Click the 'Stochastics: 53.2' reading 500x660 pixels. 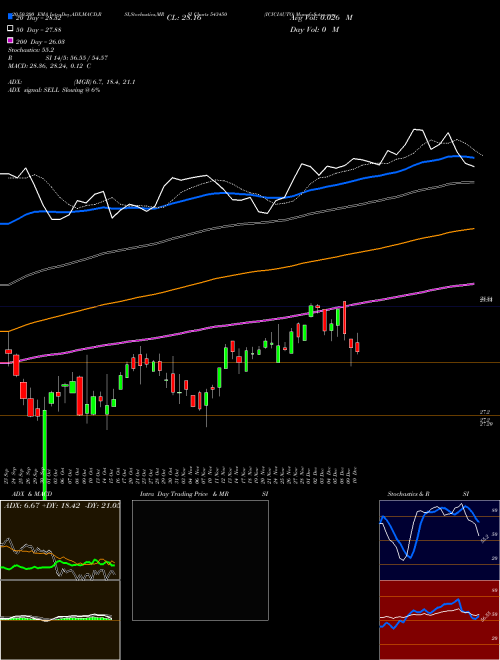point(30,50)
